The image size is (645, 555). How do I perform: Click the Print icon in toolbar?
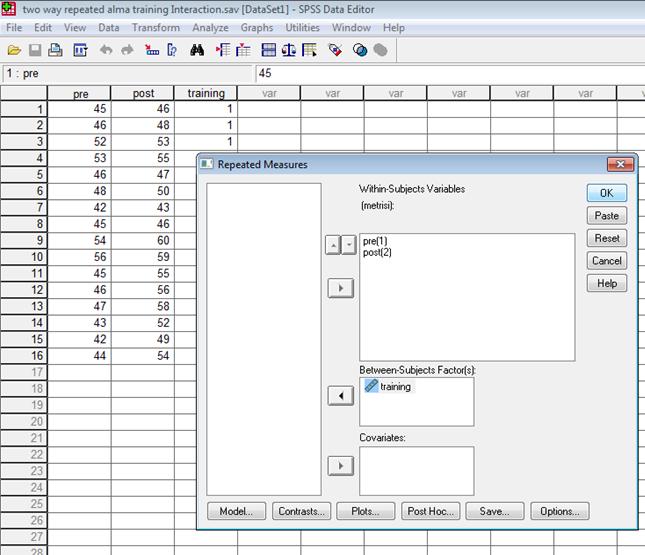56,50
